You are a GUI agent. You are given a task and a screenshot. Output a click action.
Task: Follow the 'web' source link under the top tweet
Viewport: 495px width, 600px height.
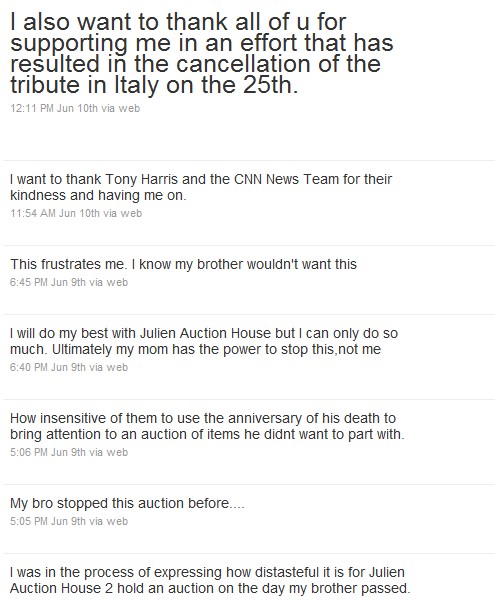(x=129, y=108)
